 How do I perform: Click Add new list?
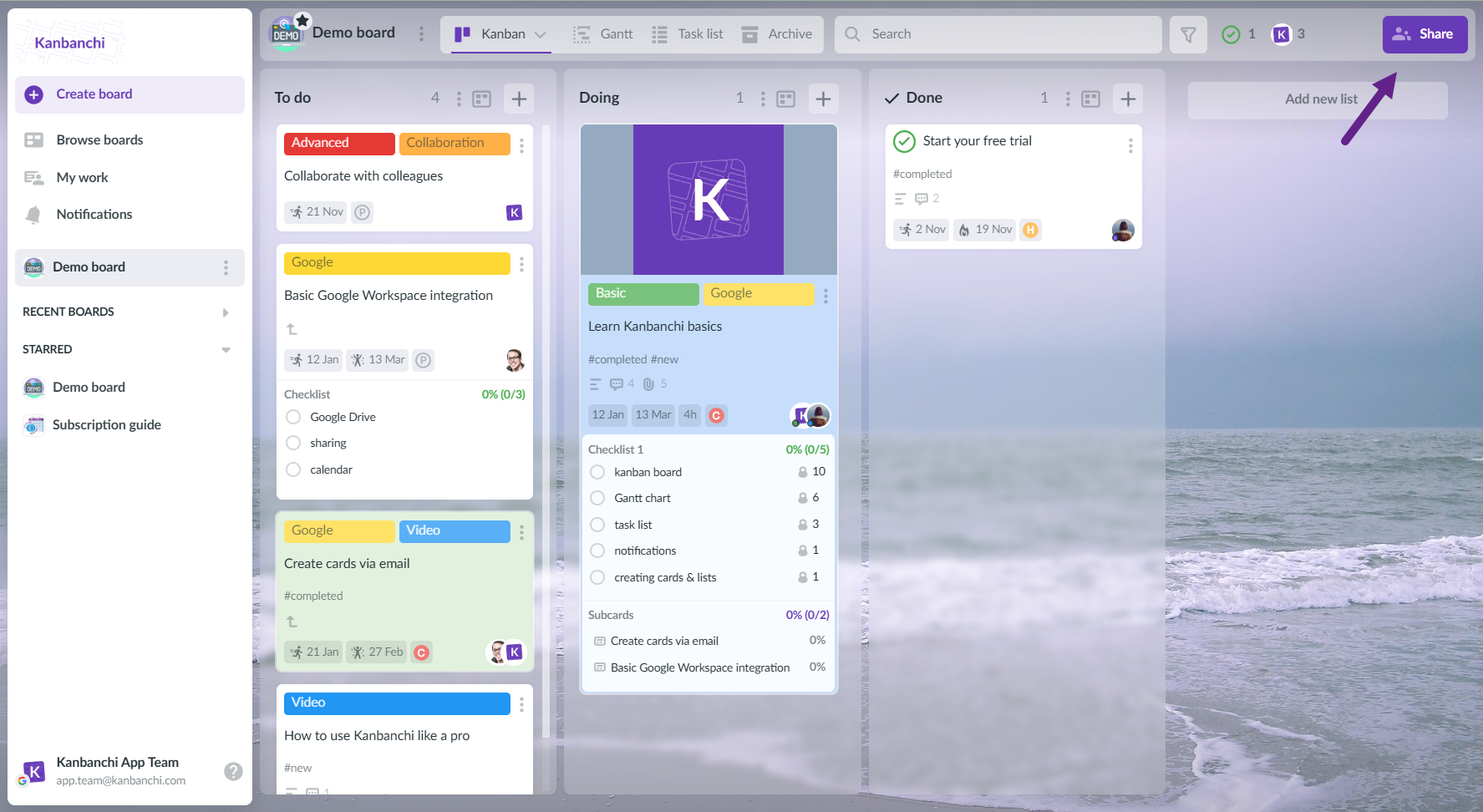[x=1318, y=99]
